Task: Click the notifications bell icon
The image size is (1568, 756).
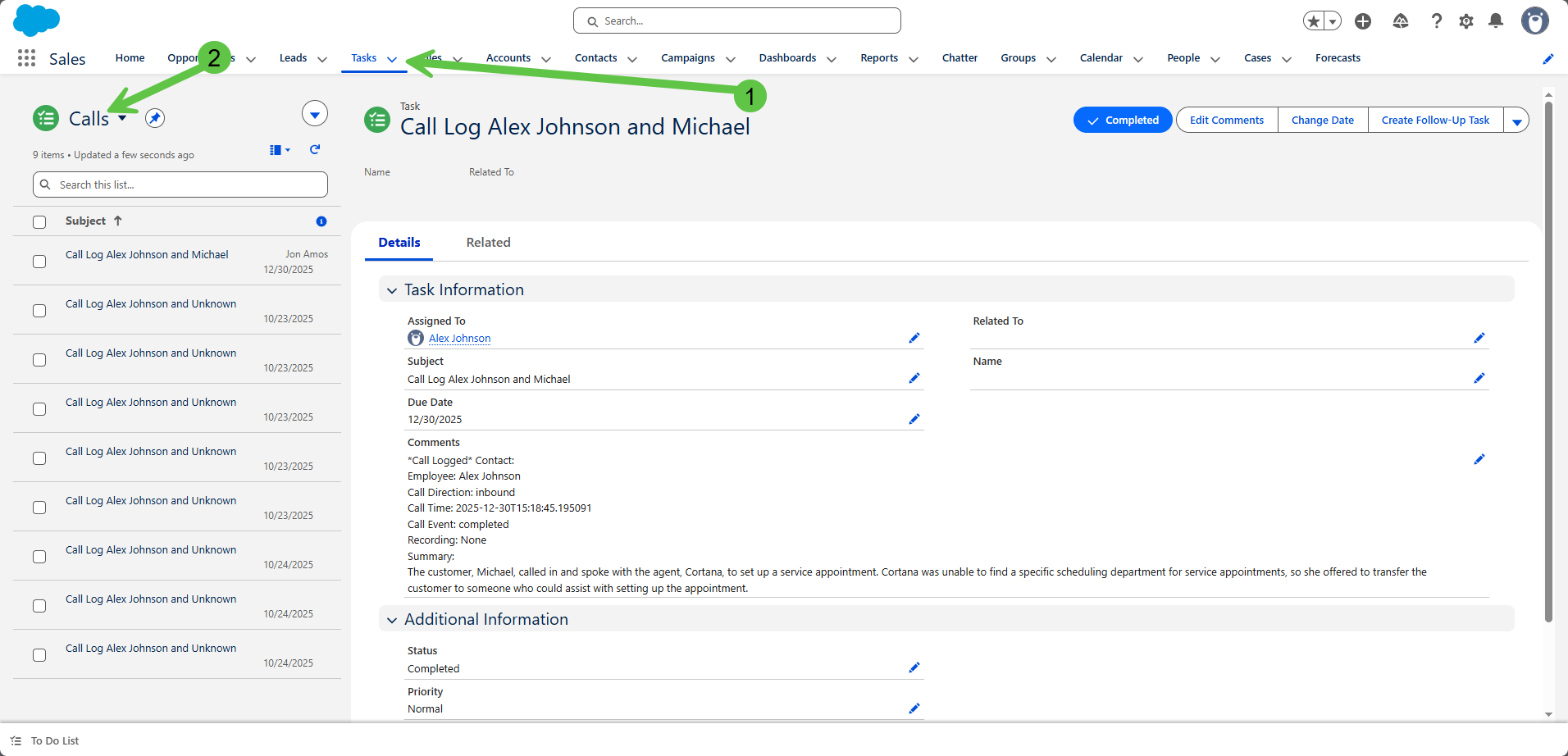Action: (1496, 21)
